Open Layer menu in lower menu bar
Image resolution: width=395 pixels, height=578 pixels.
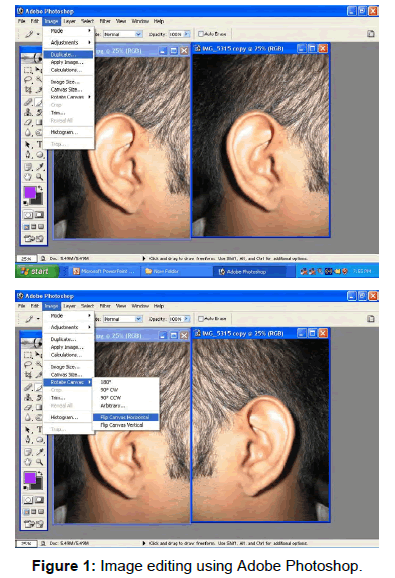(x=69, y=306)
